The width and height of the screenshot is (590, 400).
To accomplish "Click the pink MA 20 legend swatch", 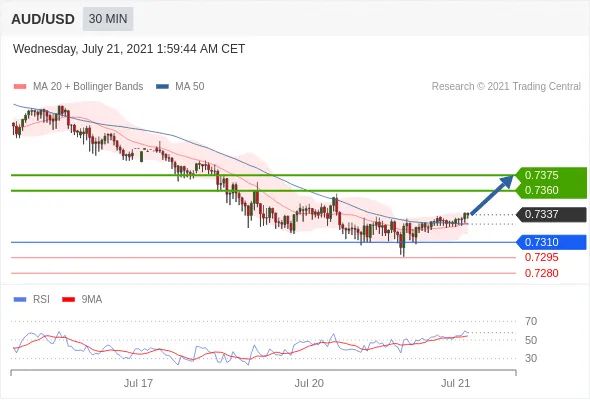I will [20, 87].
